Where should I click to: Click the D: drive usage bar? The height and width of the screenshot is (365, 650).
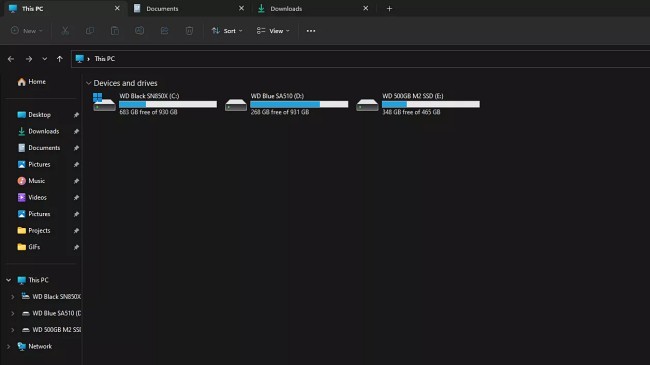(299, 104)
